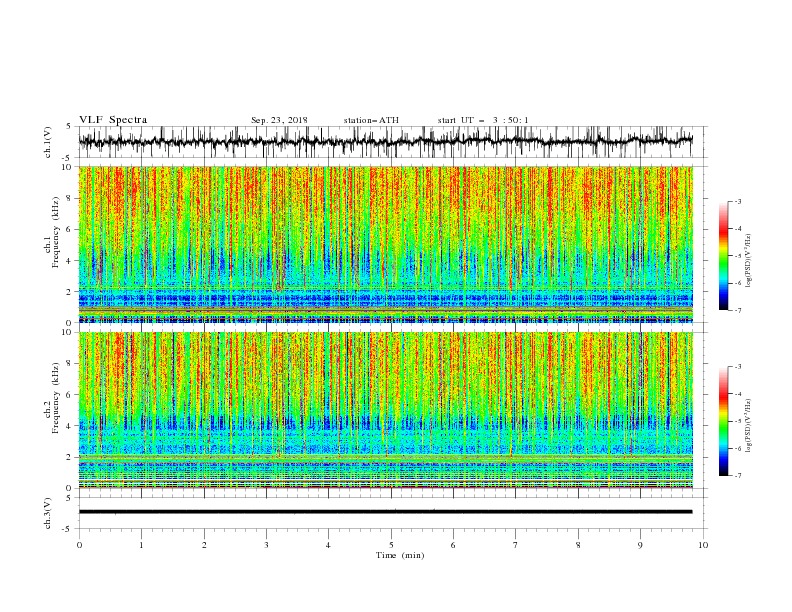Click the "-3" tick on ch.1 colorbar

(x=737, y=201)
